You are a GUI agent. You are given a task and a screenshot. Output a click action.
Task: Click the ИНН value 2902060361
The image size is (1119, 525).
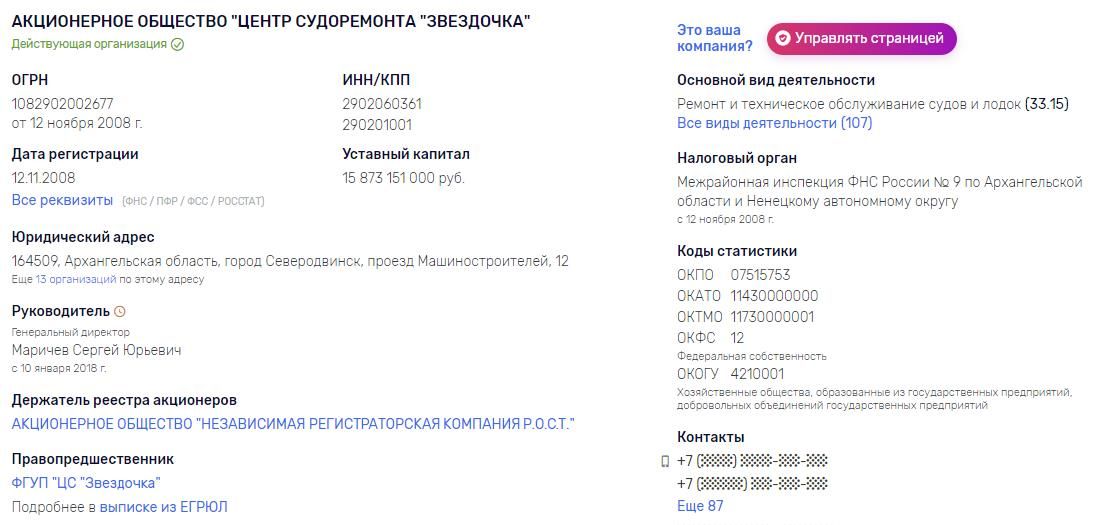[x=382, y=104]
